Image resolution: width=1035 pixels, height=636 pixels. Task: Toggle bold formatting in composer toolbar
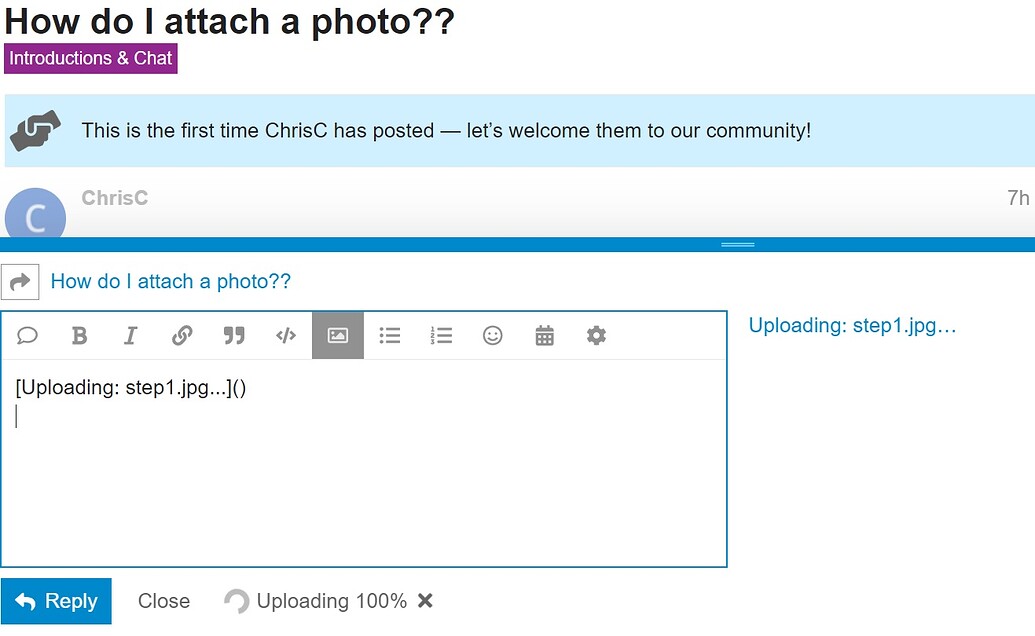click(x=79, y=336)
